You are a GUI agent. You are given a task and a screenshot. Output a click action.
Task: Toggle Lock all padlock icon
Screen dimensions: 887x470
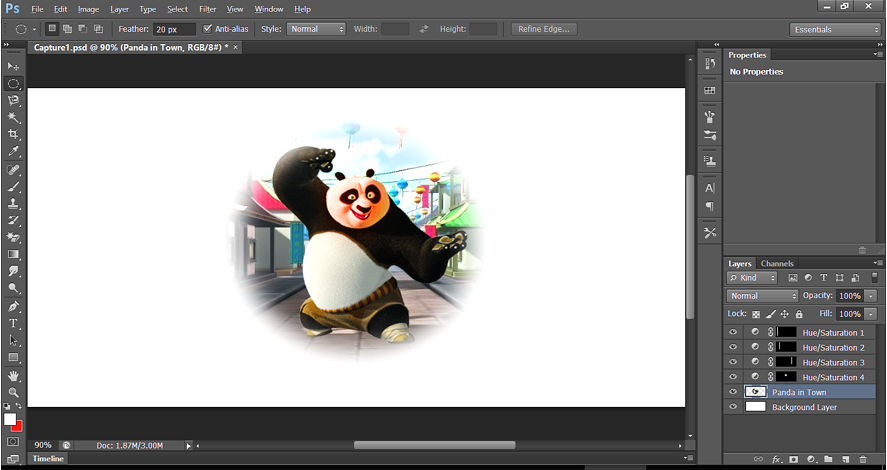click(799, 314)
